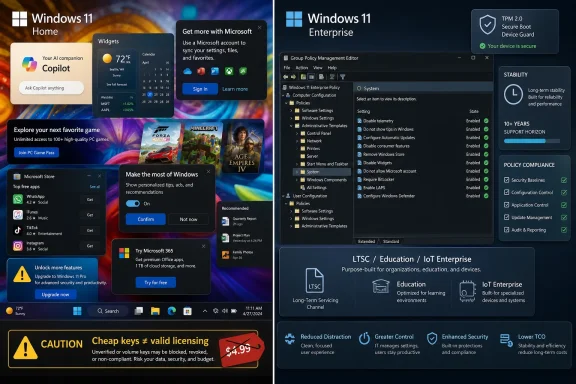Click the Greater Control power icon
The width and height of the screenshot is (576, 384).
(364, 338)
